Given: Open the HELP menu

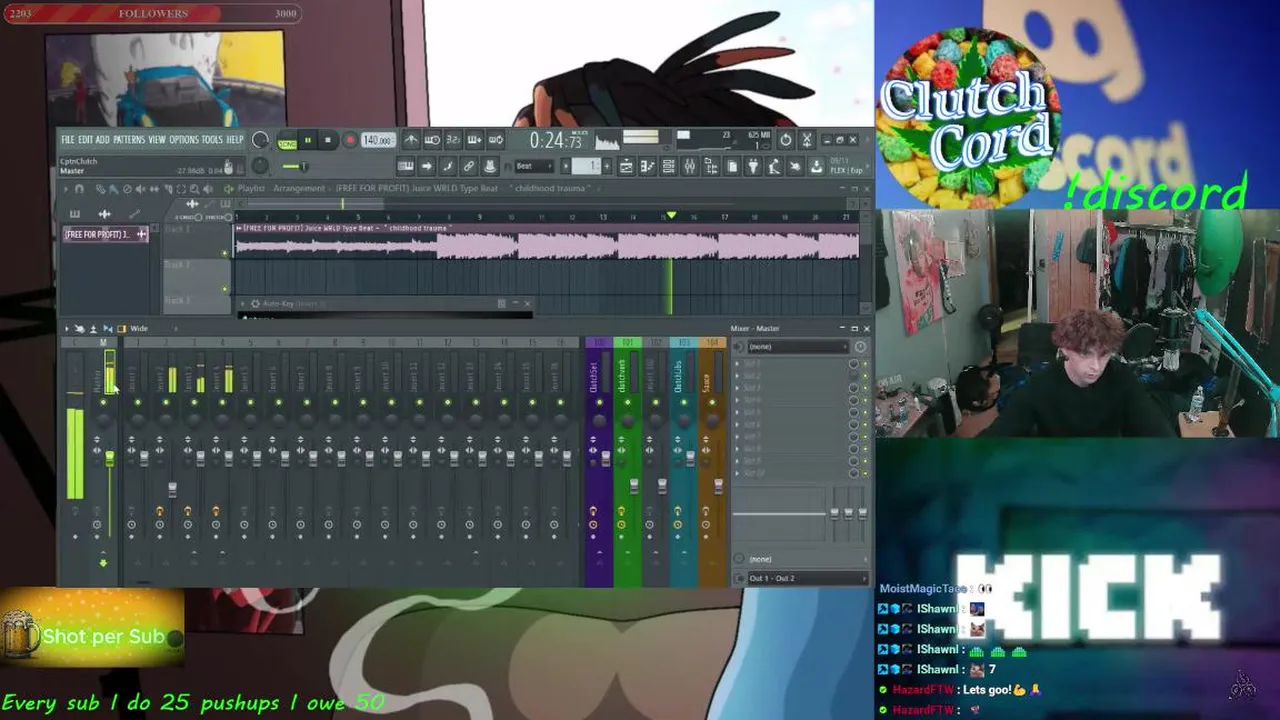Looking at the screenshot, I should click(x=235, y=140).
